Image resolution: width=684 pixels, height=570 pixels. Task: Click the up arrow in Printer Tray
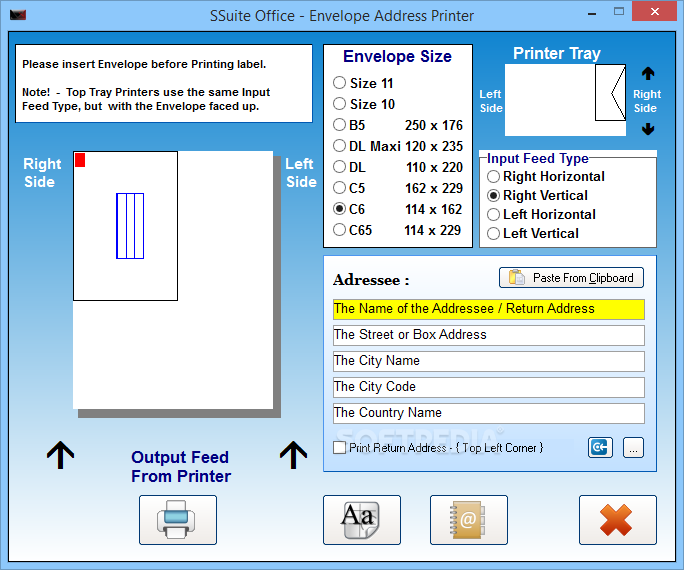pos(648,73)
